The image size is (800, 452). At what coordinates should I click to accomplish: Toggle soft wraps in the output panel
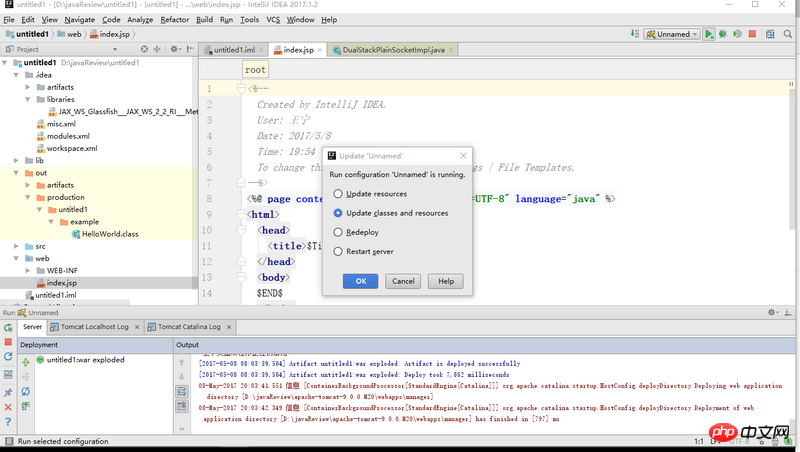tap(182, 391)
